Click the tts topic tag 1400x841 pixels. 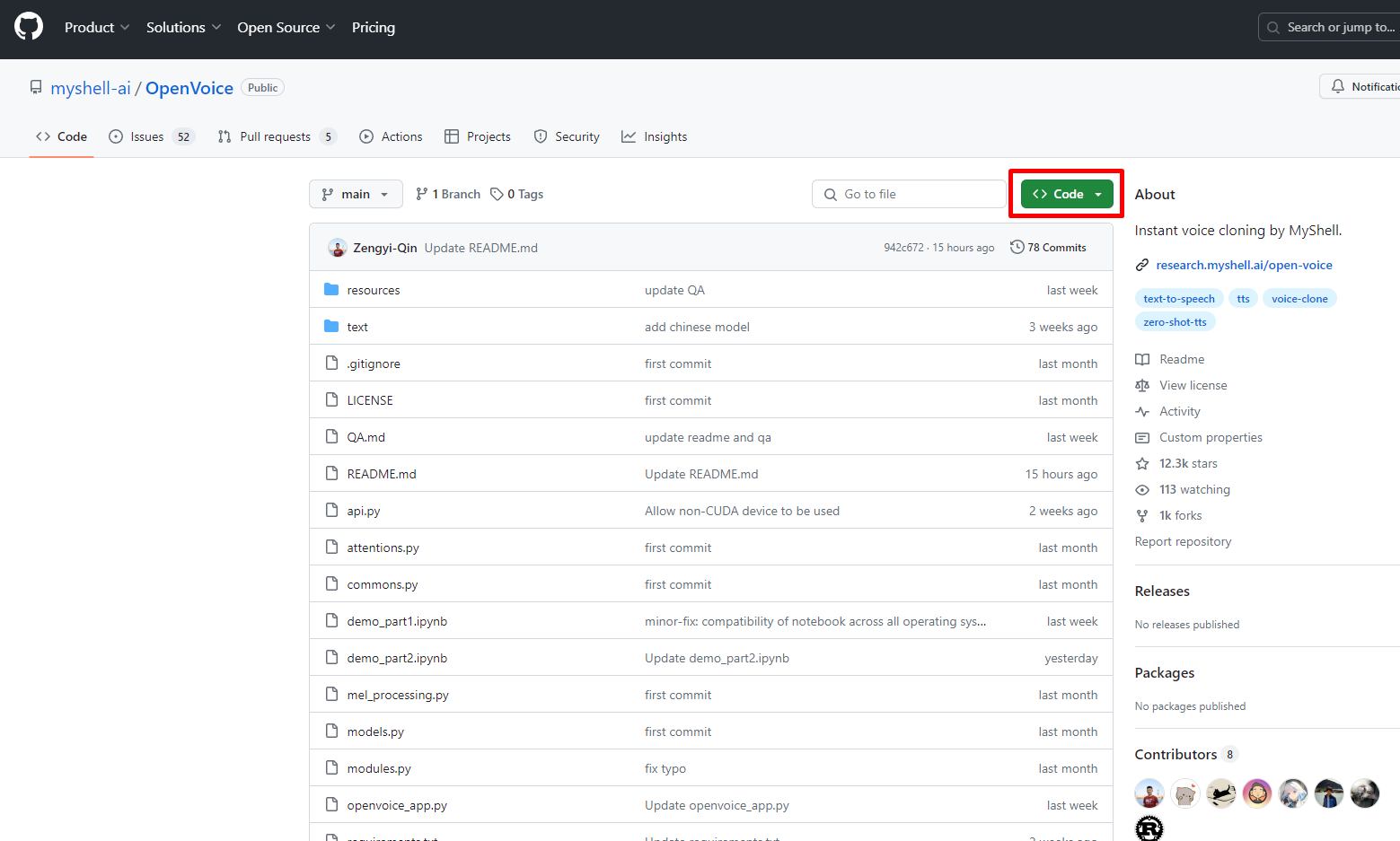(x=1243, y=299)
